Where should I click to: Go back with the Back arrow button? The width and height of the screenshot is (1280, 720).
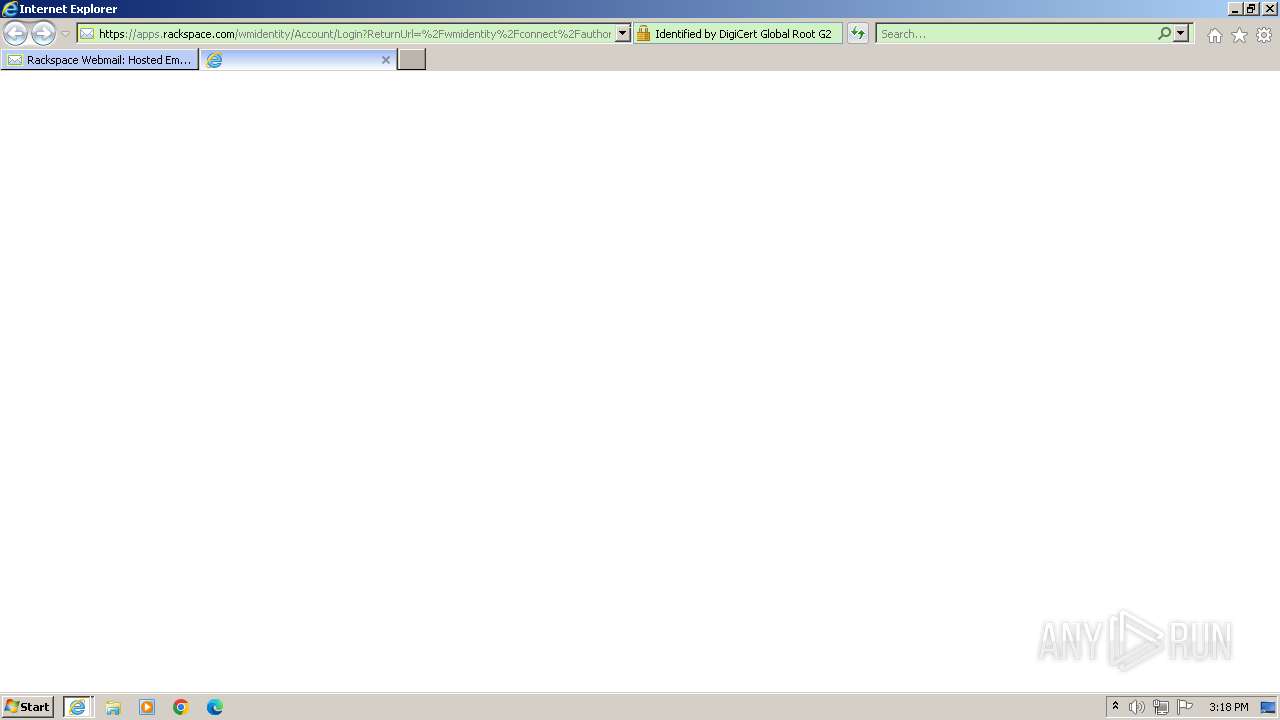tap(16, 34)
